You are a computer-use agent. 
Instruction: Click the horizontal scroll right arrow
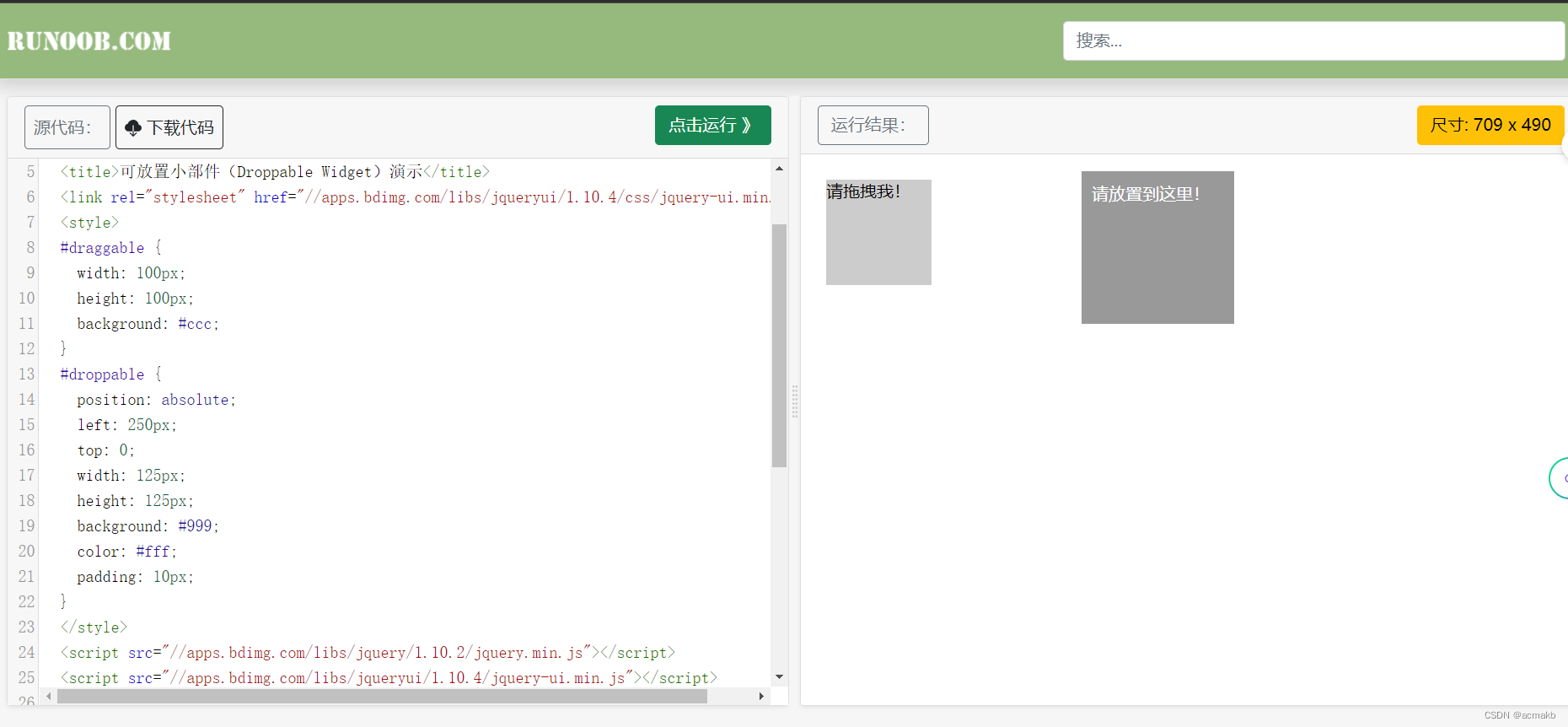point(761,696)
